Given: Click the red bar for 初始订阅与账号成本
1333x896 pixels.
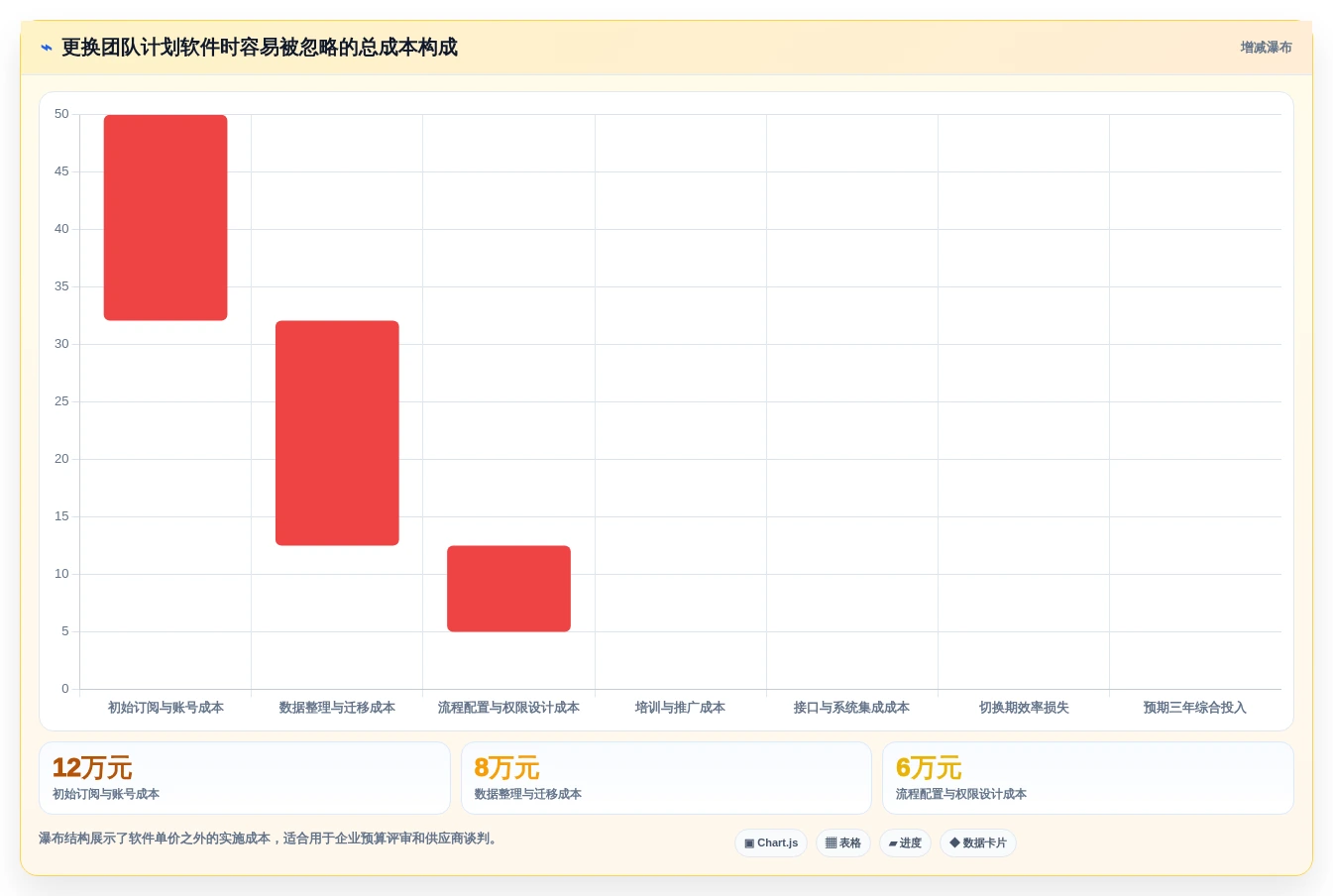Looking at the screenshot, I should point(166,218).
